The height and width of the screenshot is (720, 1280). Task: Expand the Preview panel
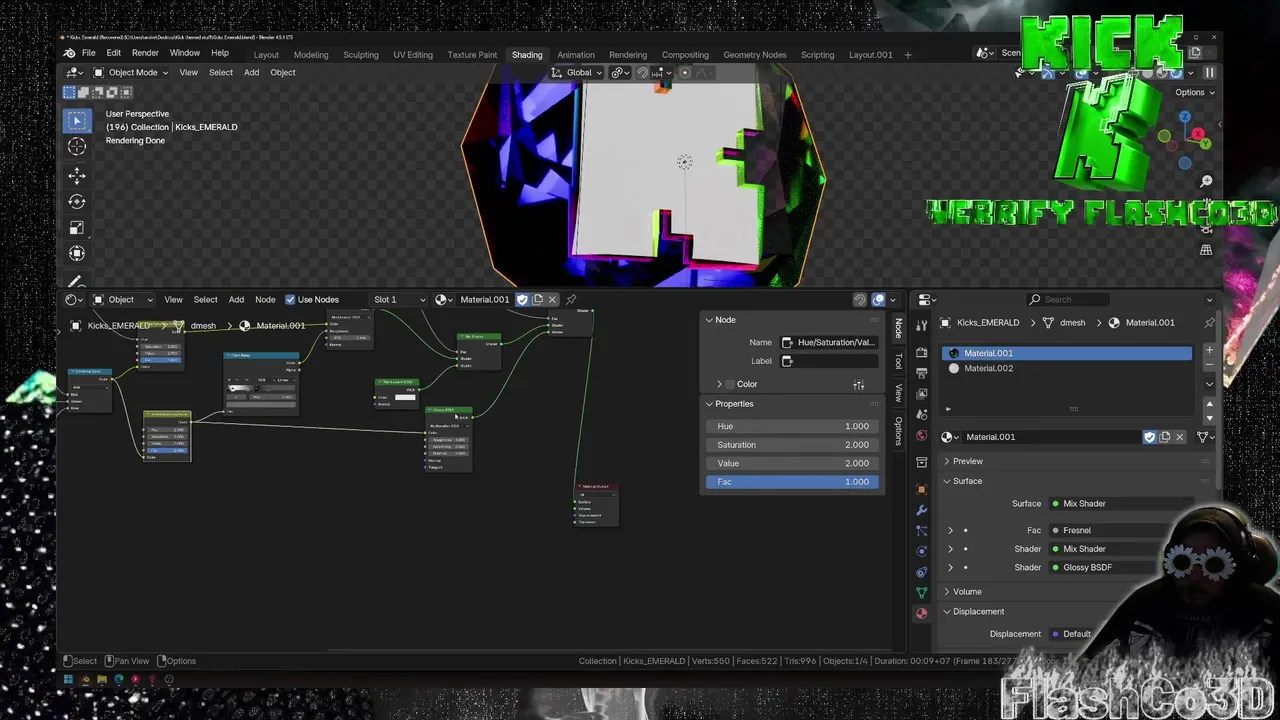point(966,461)
